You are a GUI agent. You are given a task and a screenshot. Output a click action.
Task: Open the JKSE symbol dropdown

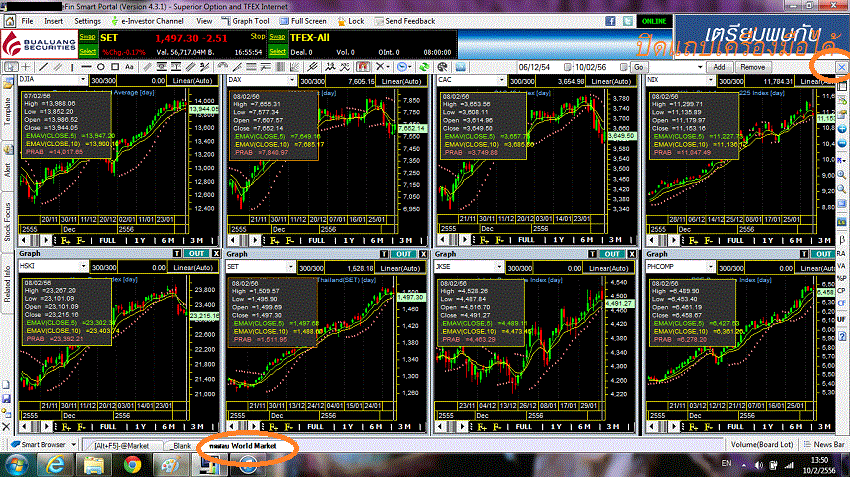[x=499, y=267]
